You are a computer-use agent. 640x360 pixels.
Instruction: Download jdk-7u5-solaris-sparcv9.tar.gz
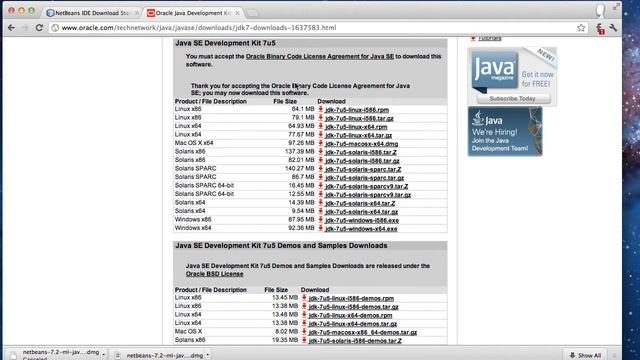[x=368, y=195]
